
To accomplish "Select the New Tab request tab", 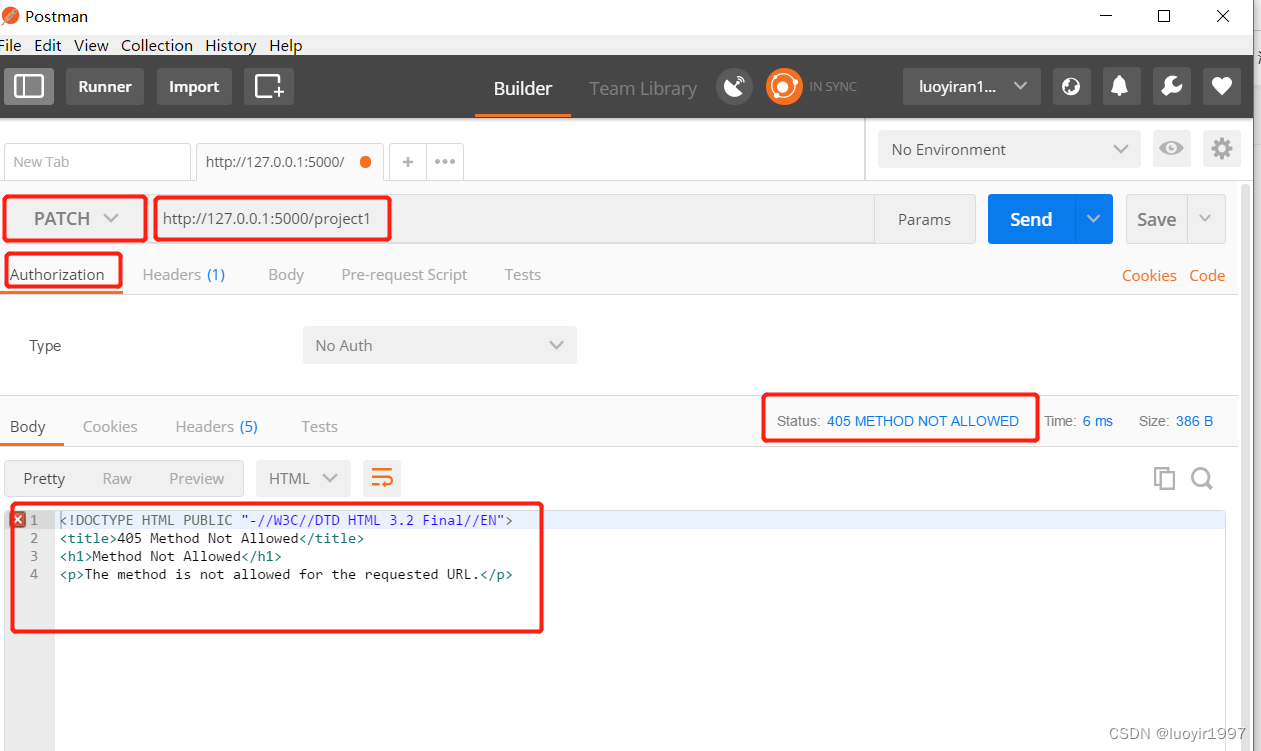I will click(97, 162).
